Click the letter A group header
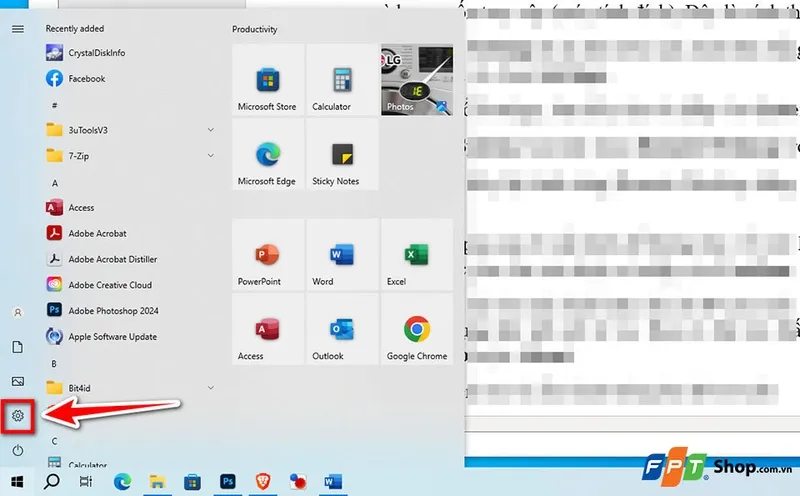The image size is (800, 496). (55, 183)
